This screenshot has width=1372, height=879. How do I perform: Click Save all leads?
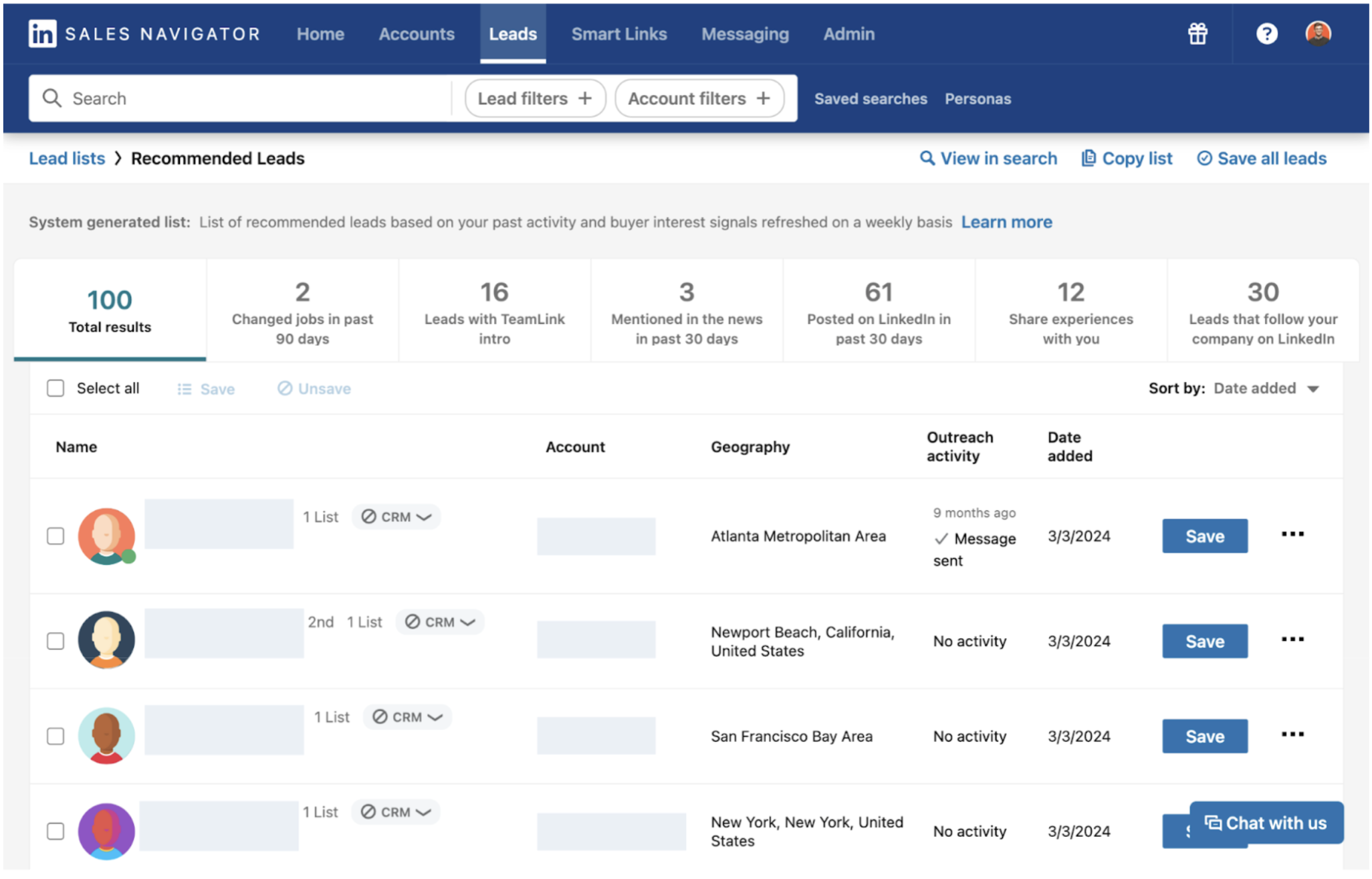tap(1262, 159)
